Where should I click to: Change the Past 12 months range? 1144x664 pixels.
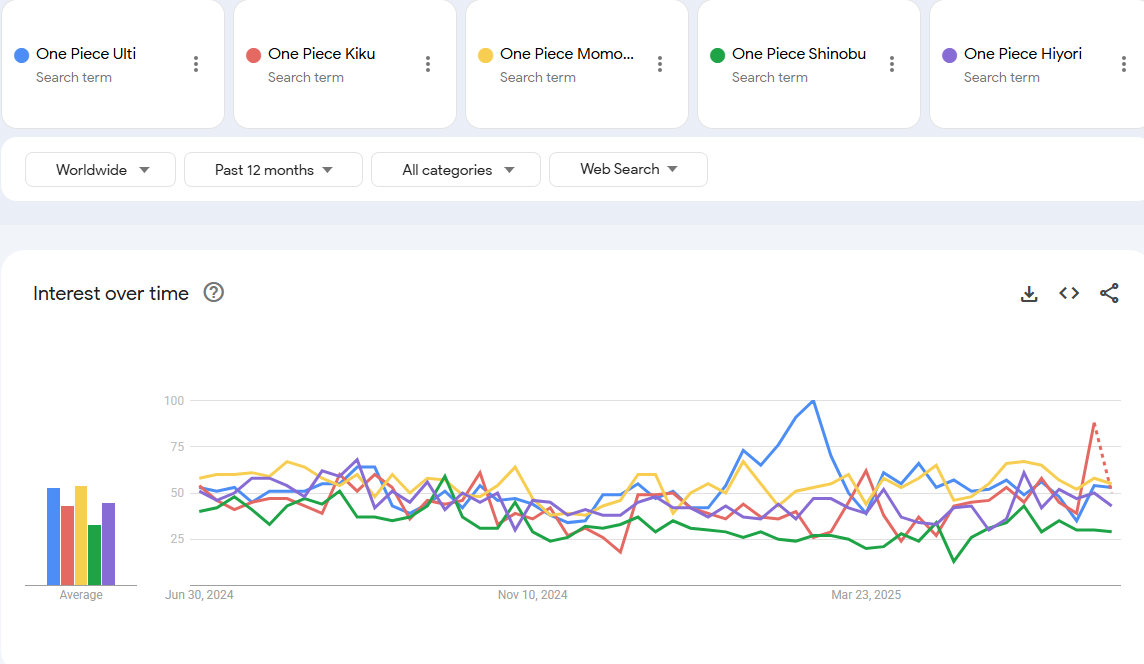pos(274,169)
